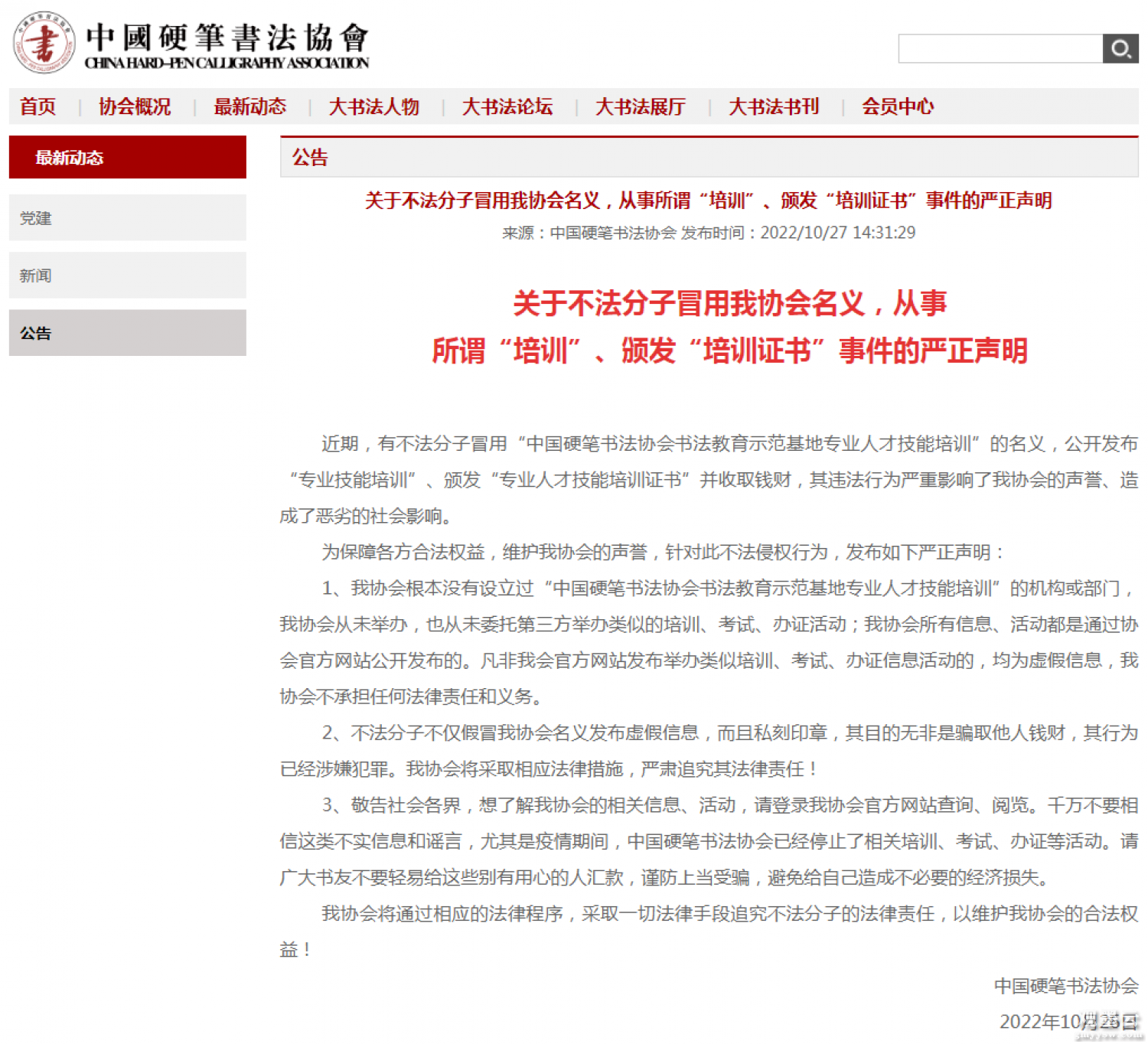Go to 最新动态 in the navigation bar
This screenshot has height=1044, width=1148.
point(250,106)
